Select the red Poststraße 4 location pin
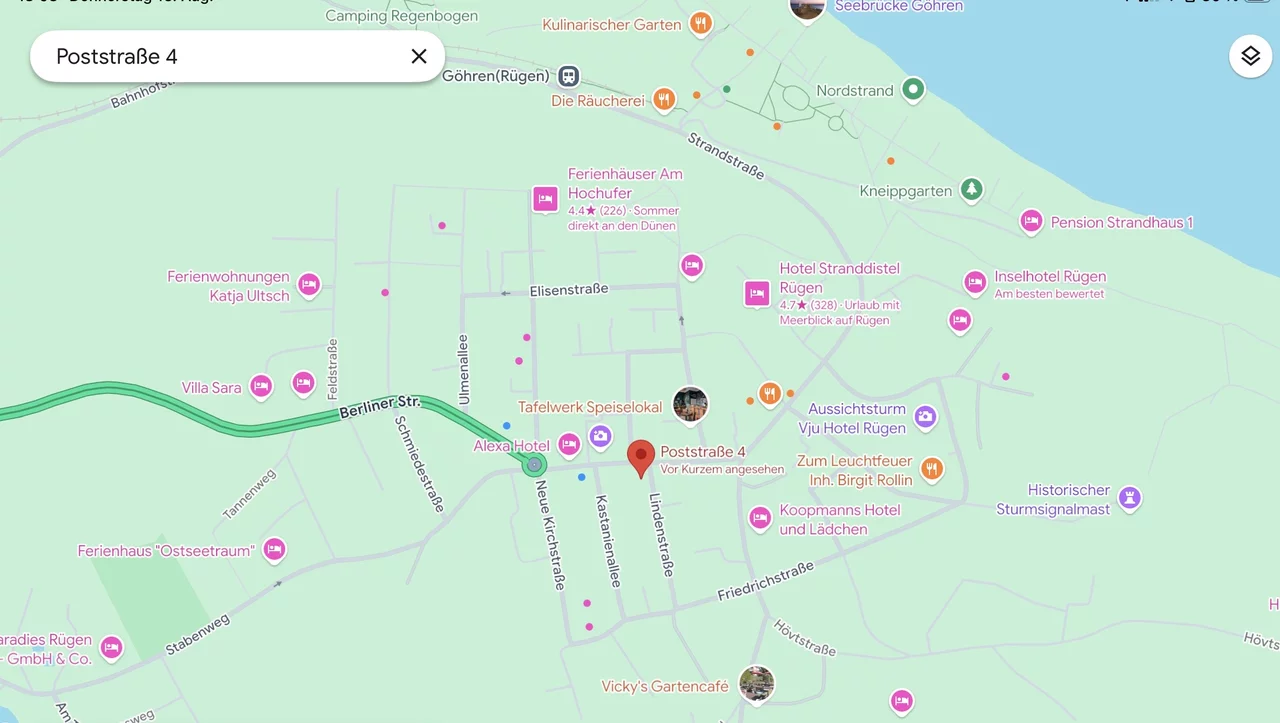The height and width of the screenshot is (723, 1280). click(x=641, y=459)
